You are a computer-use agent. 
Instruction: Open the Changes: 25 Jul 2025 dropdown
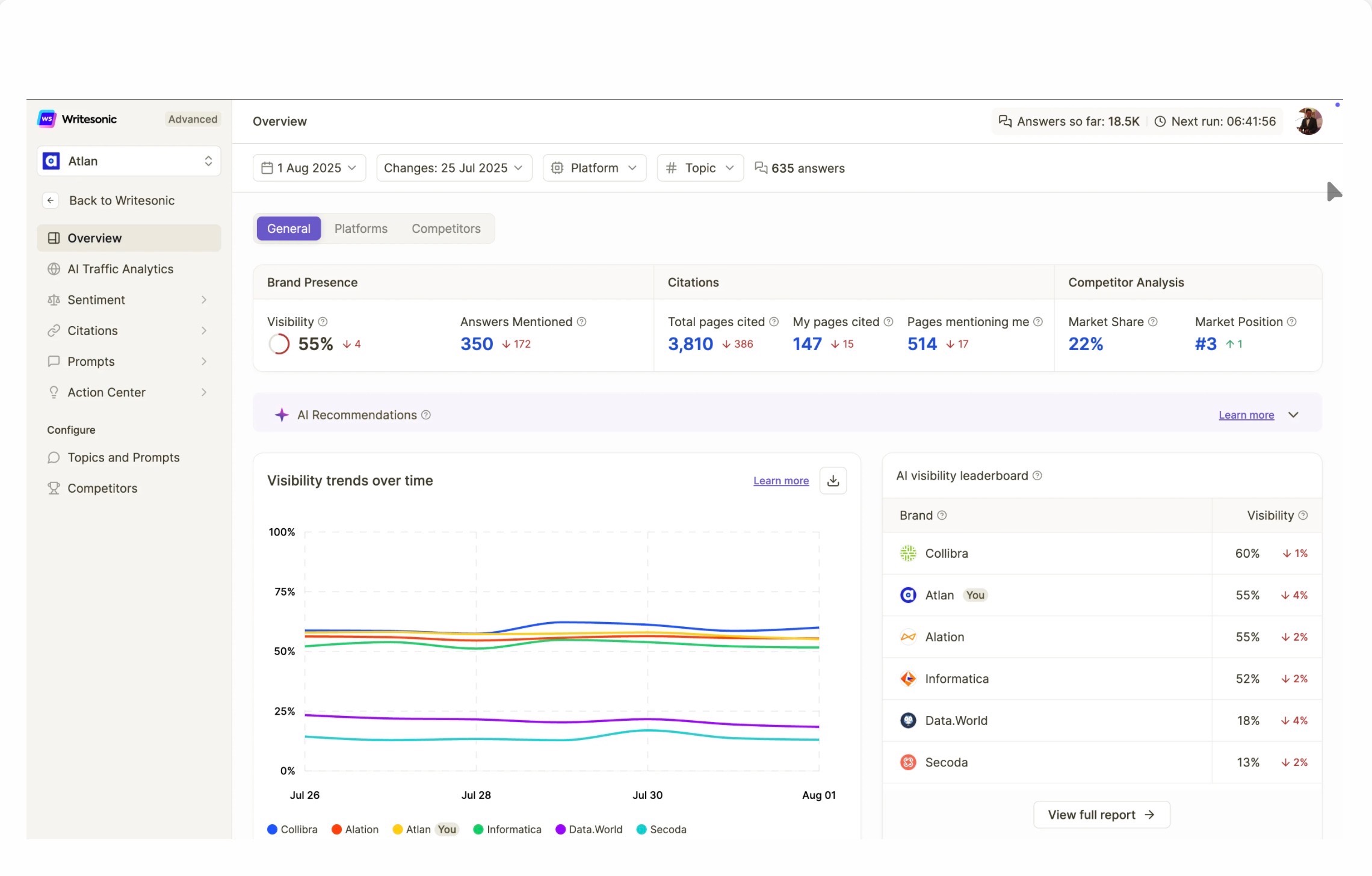(x=454, y=168)
